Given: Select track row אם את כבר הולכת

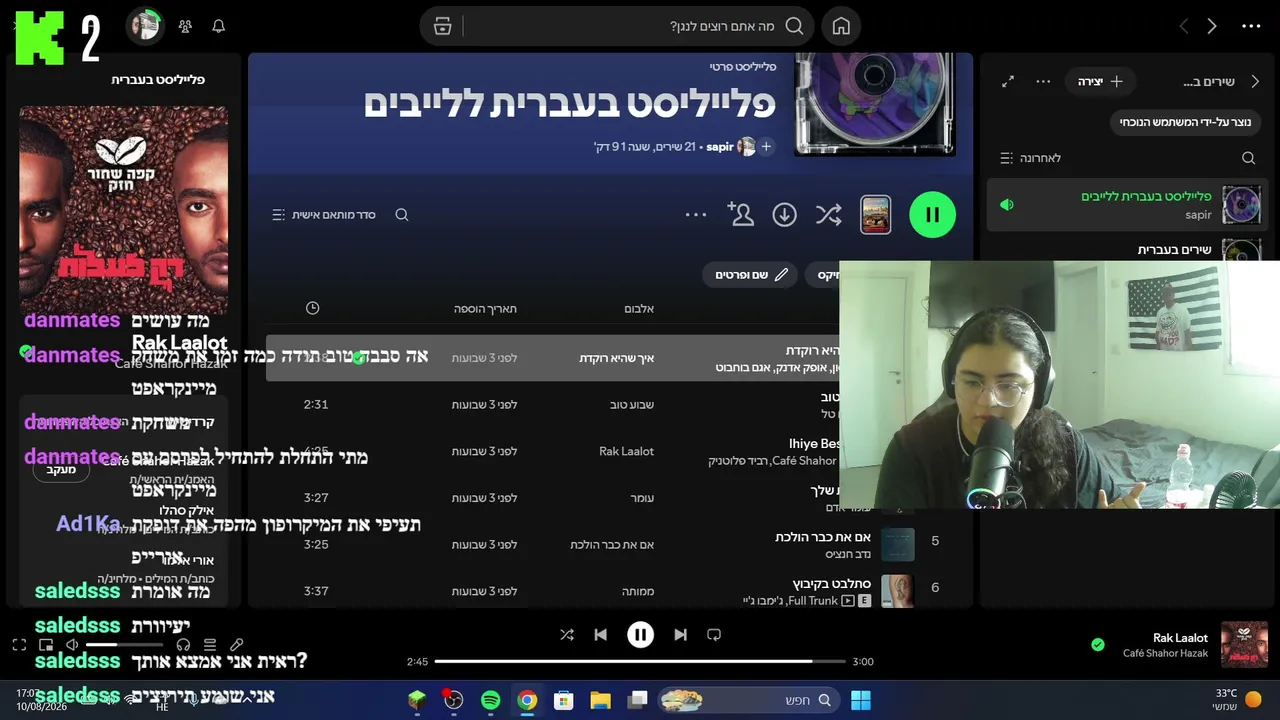Looking at the screenshot, I should [610, 544].
